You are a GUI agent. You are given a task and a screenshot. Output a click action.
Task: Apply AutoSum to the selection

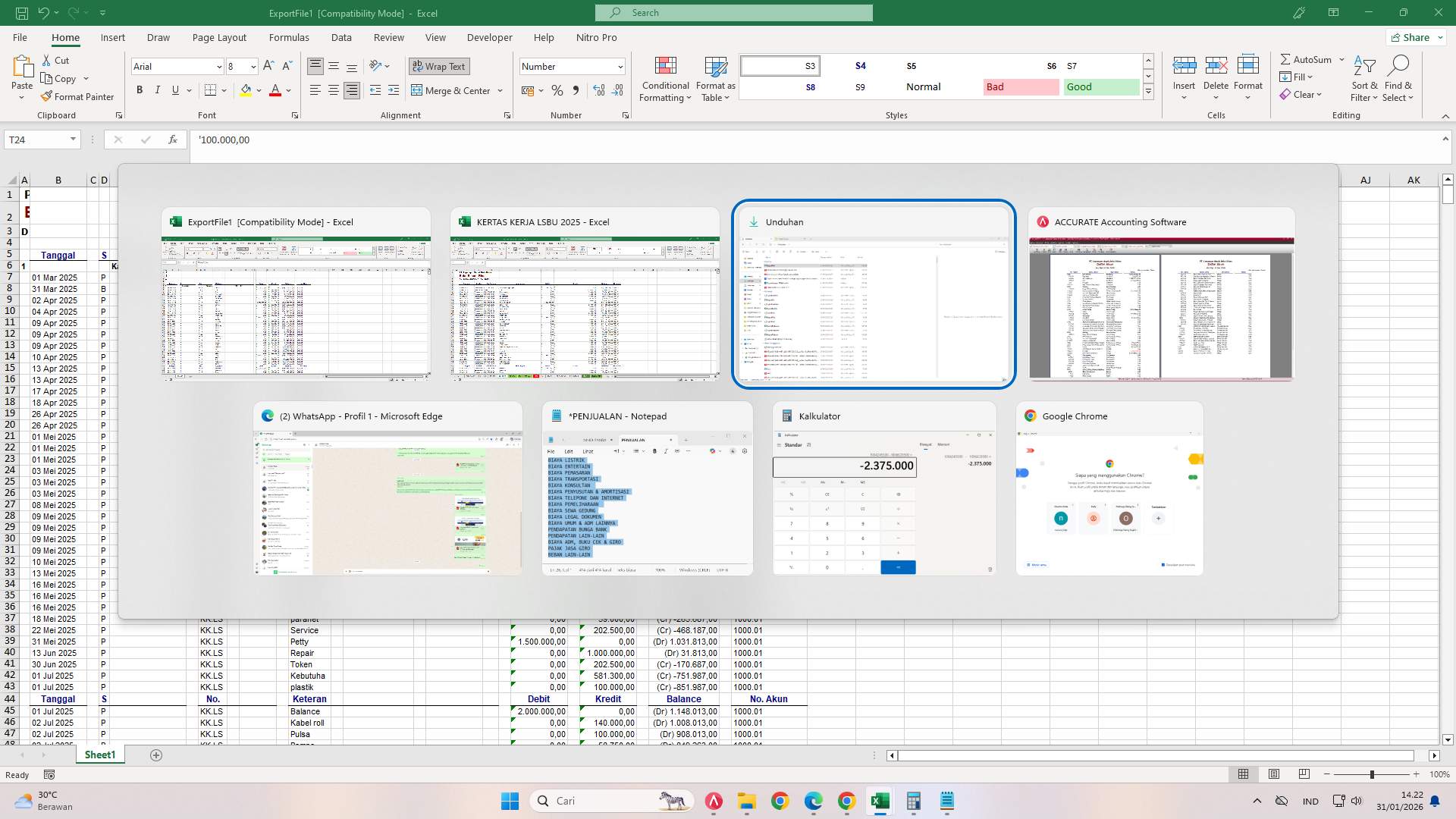coord(1307,58)
